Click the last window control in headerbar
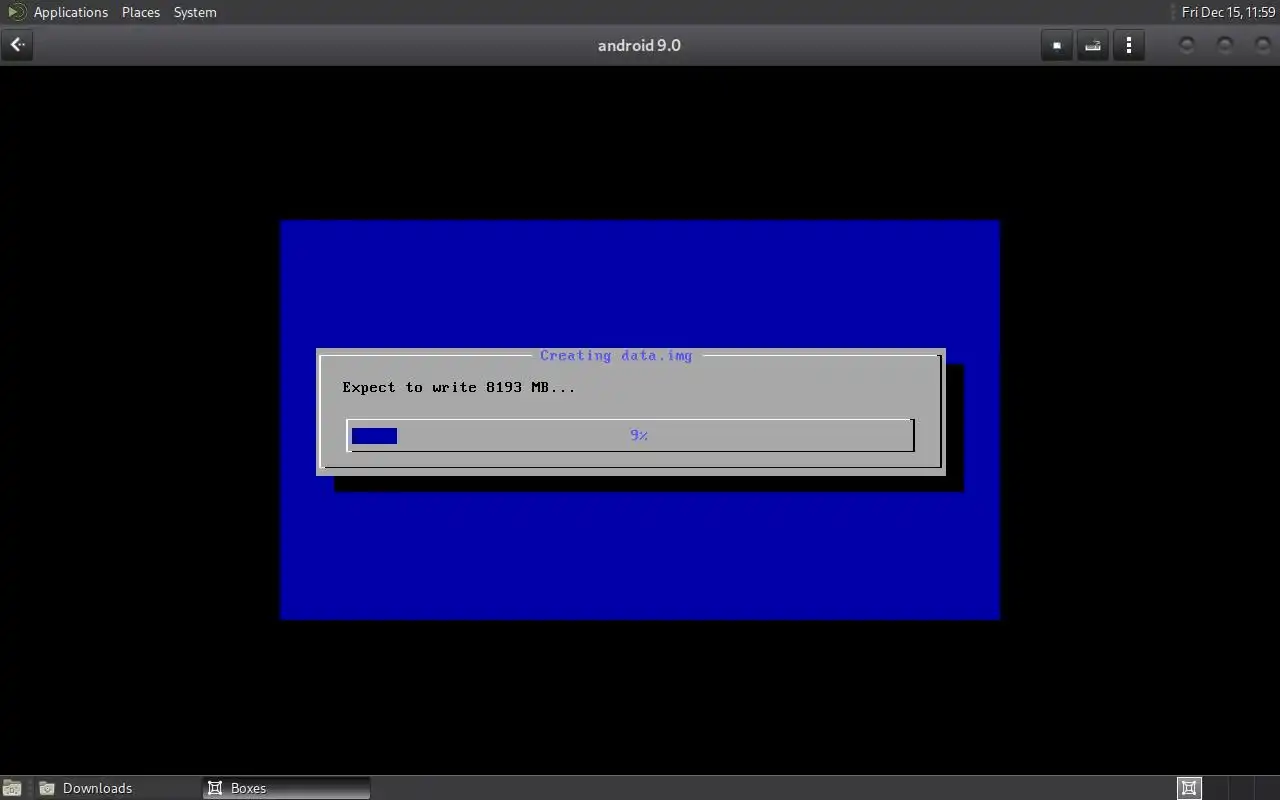The image size is (1280, 800). coord(1263,45)
